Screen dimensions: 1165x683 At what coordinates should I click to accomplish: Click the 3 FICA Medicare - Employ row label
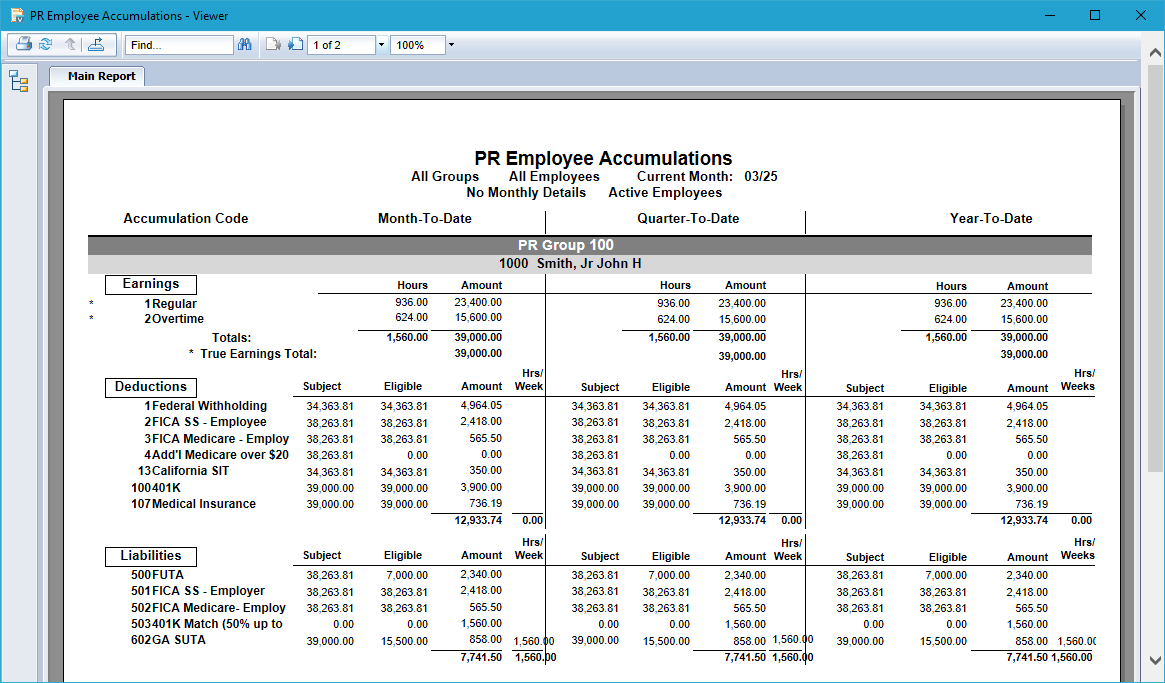[216, 439]
